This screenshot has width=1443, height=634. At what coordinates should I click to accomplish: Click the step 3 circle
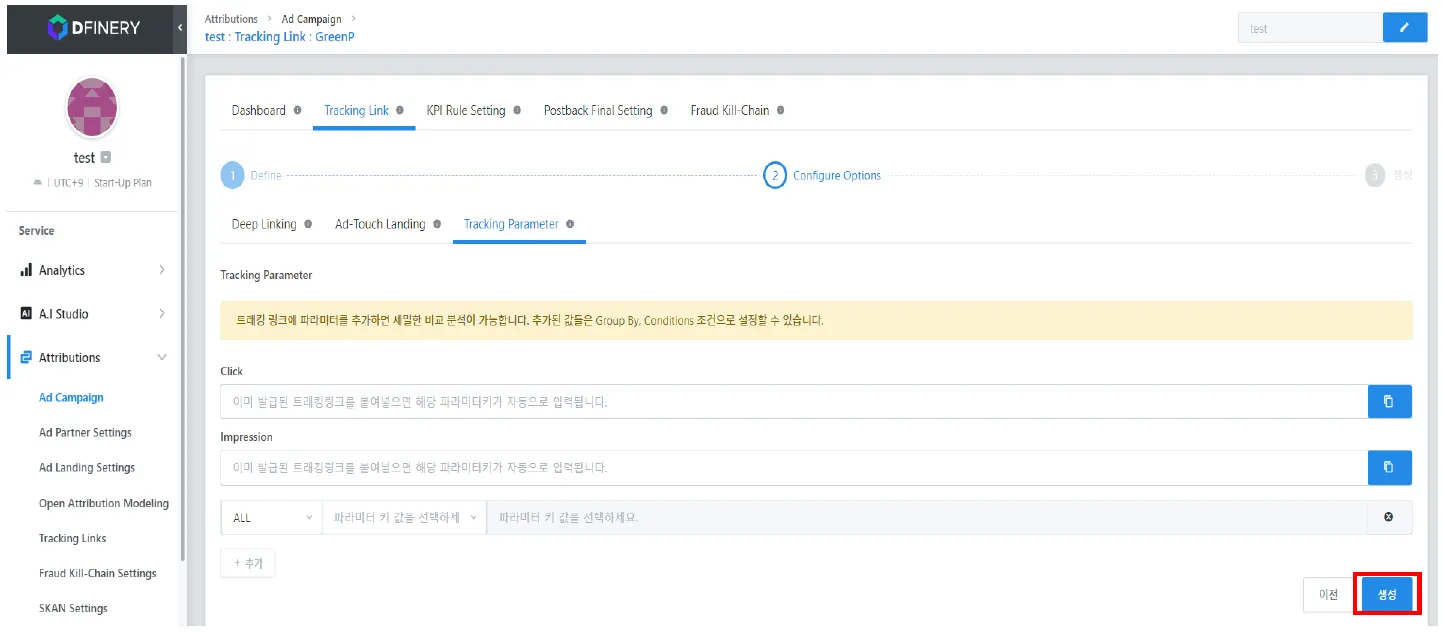tap(1376, 175)
